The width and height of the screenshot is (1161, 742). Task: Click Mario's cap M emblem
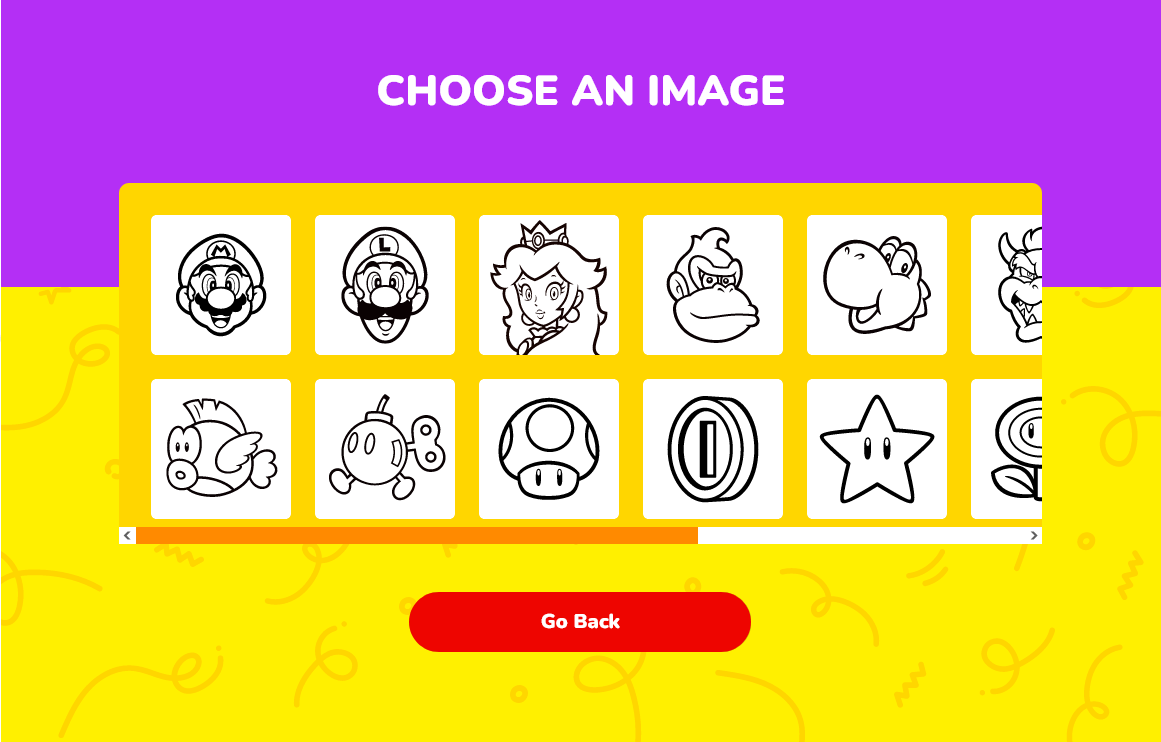click(x=221, y=246)
